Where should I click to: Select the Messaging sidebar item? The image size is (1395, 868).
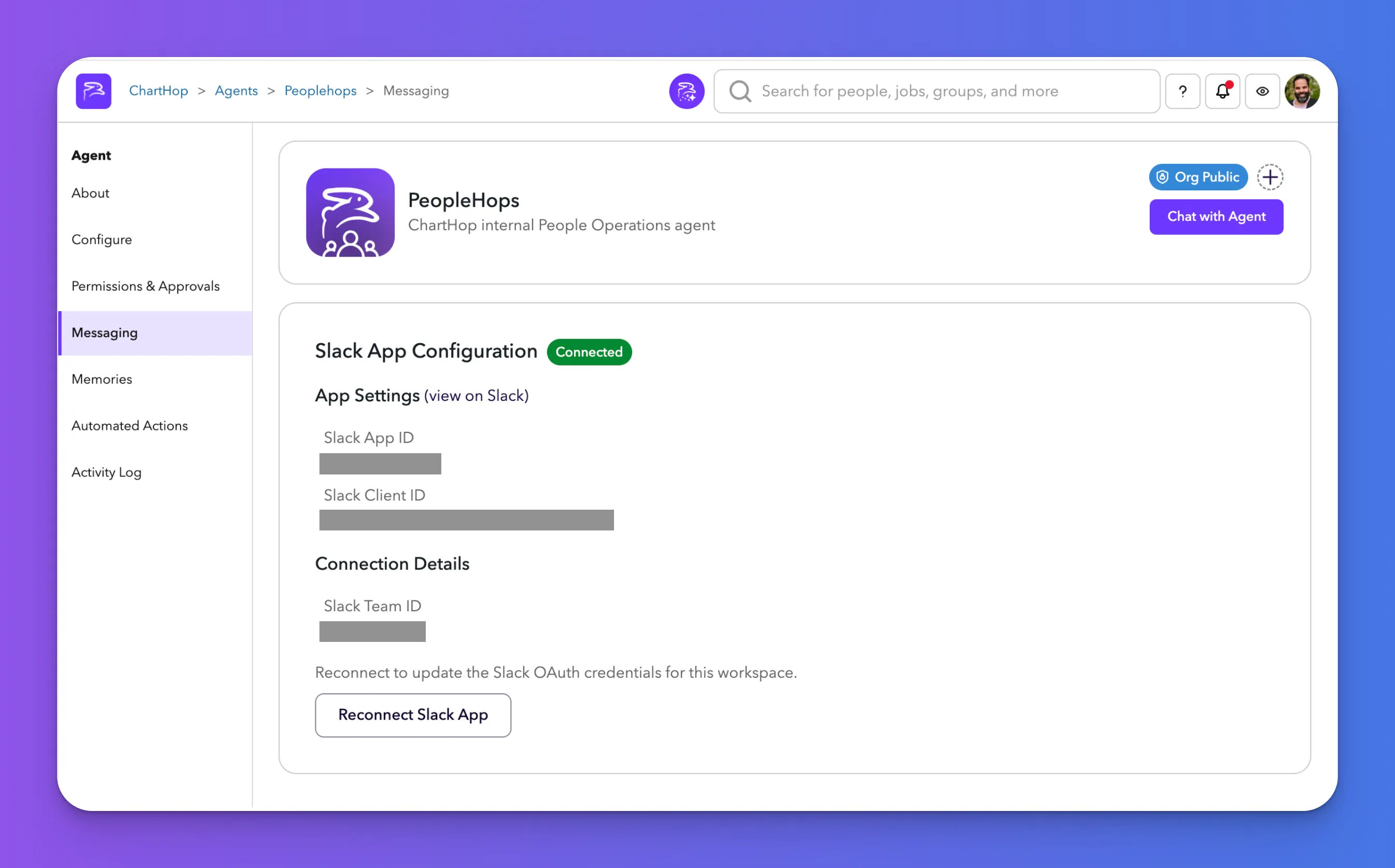[155, 333]
